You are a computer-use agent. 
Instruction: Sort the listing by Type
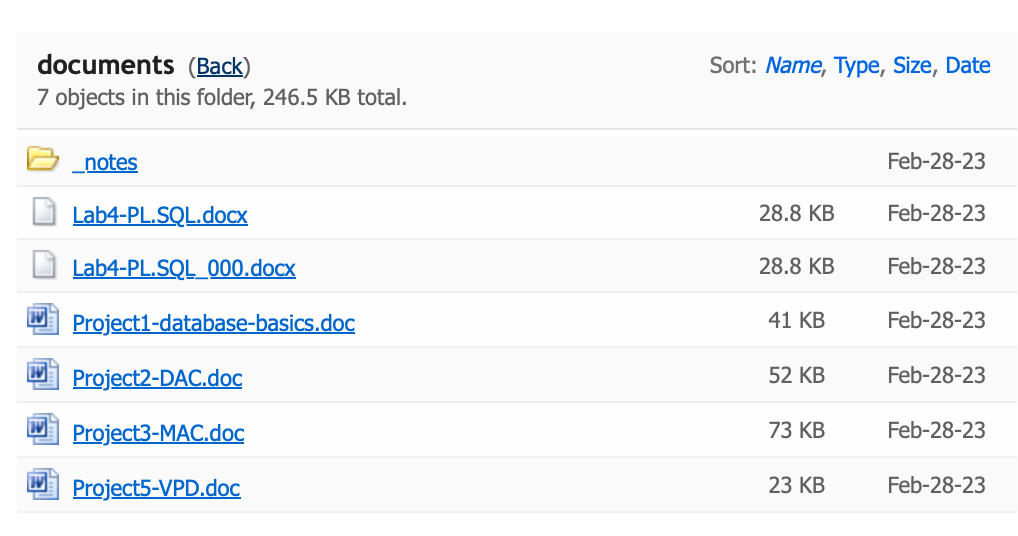pos(857,66)
